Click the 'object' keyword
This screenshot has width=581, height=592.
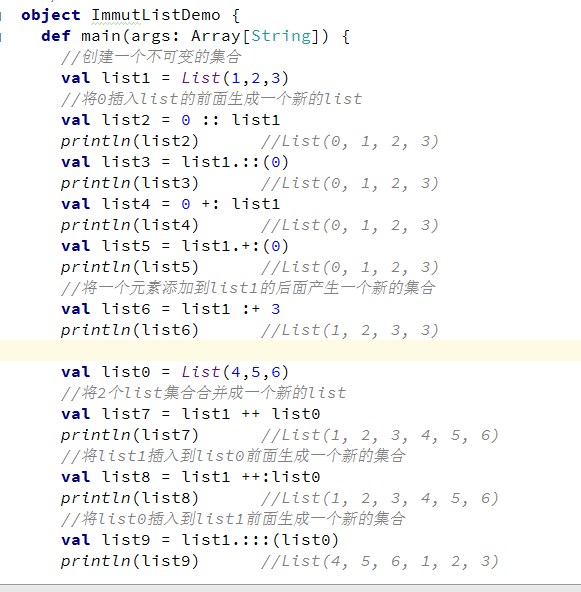click(x=51, y=15)
